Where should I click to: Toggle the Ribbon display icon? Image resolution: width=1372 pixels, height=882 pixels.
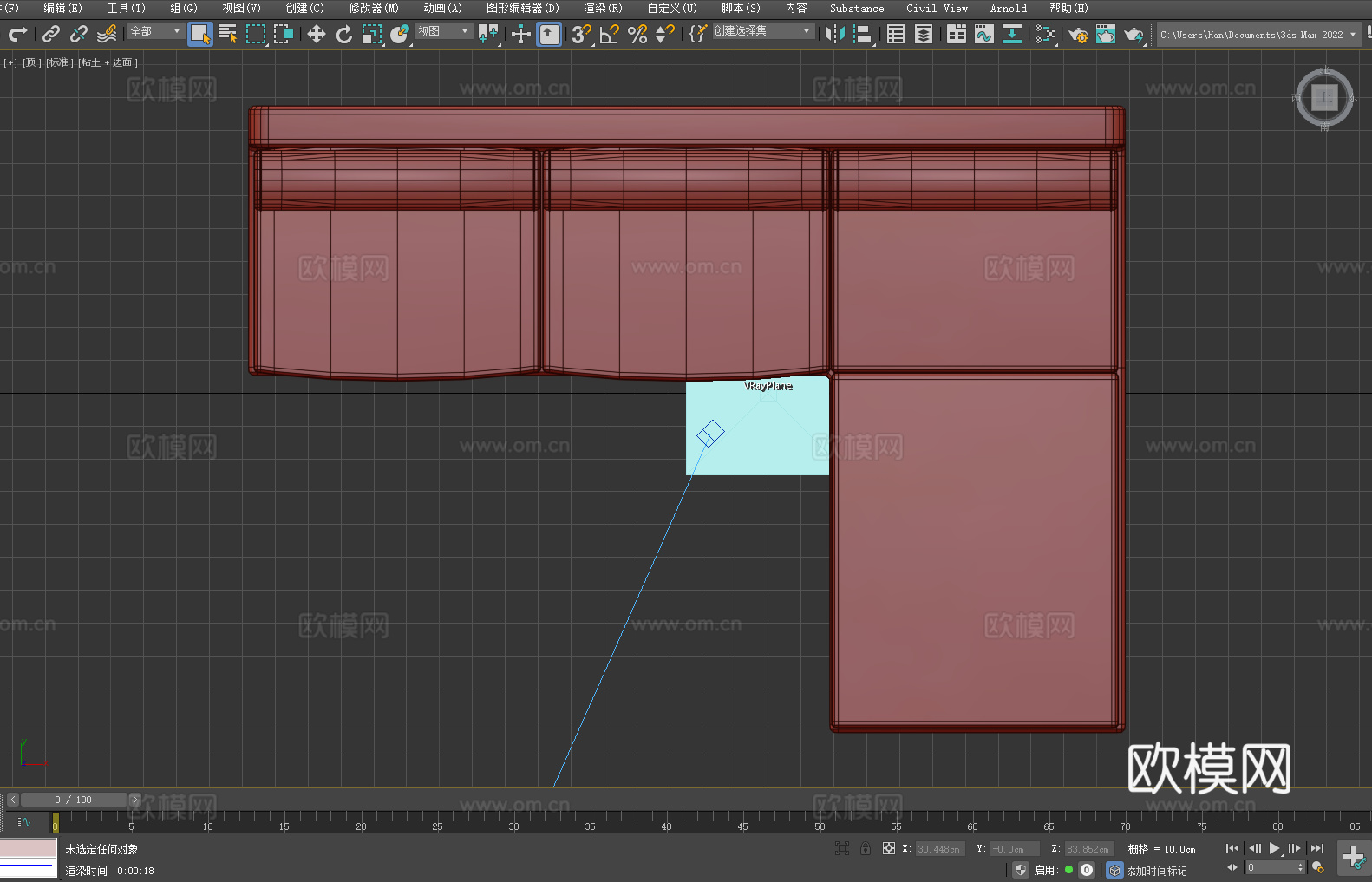(x=957, y=34)
